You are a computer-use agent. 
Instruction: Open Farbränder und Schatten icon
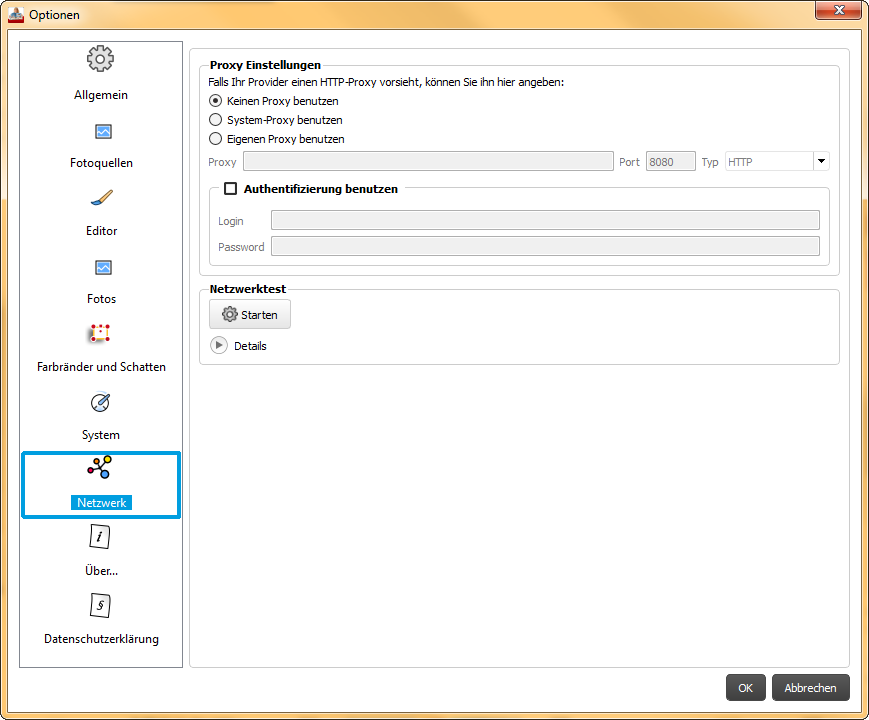(99, 334)
